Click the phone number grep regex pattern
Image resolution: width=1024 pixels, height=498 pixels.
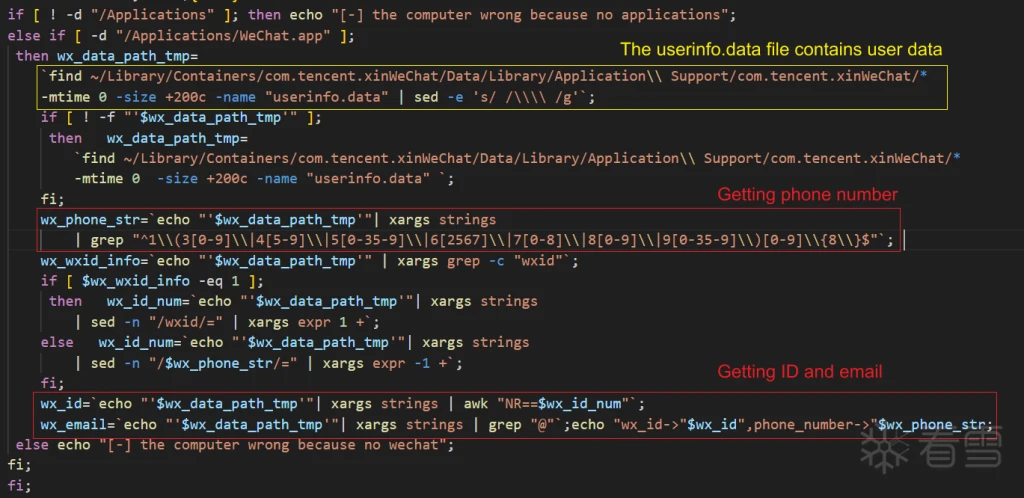tap(504, 241)
